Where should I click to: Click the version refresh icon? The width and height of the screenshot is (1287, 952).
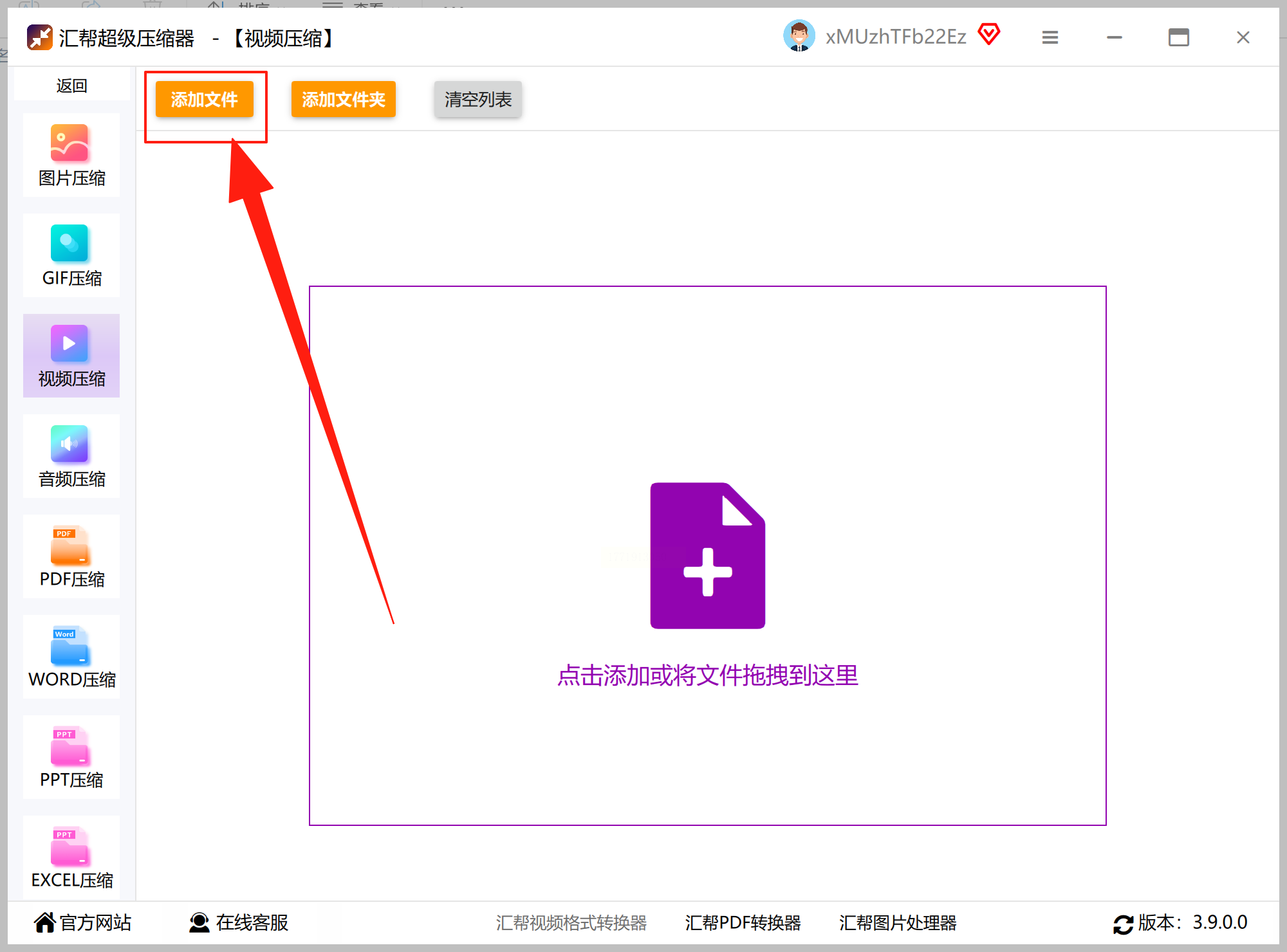pos(1123,924)
